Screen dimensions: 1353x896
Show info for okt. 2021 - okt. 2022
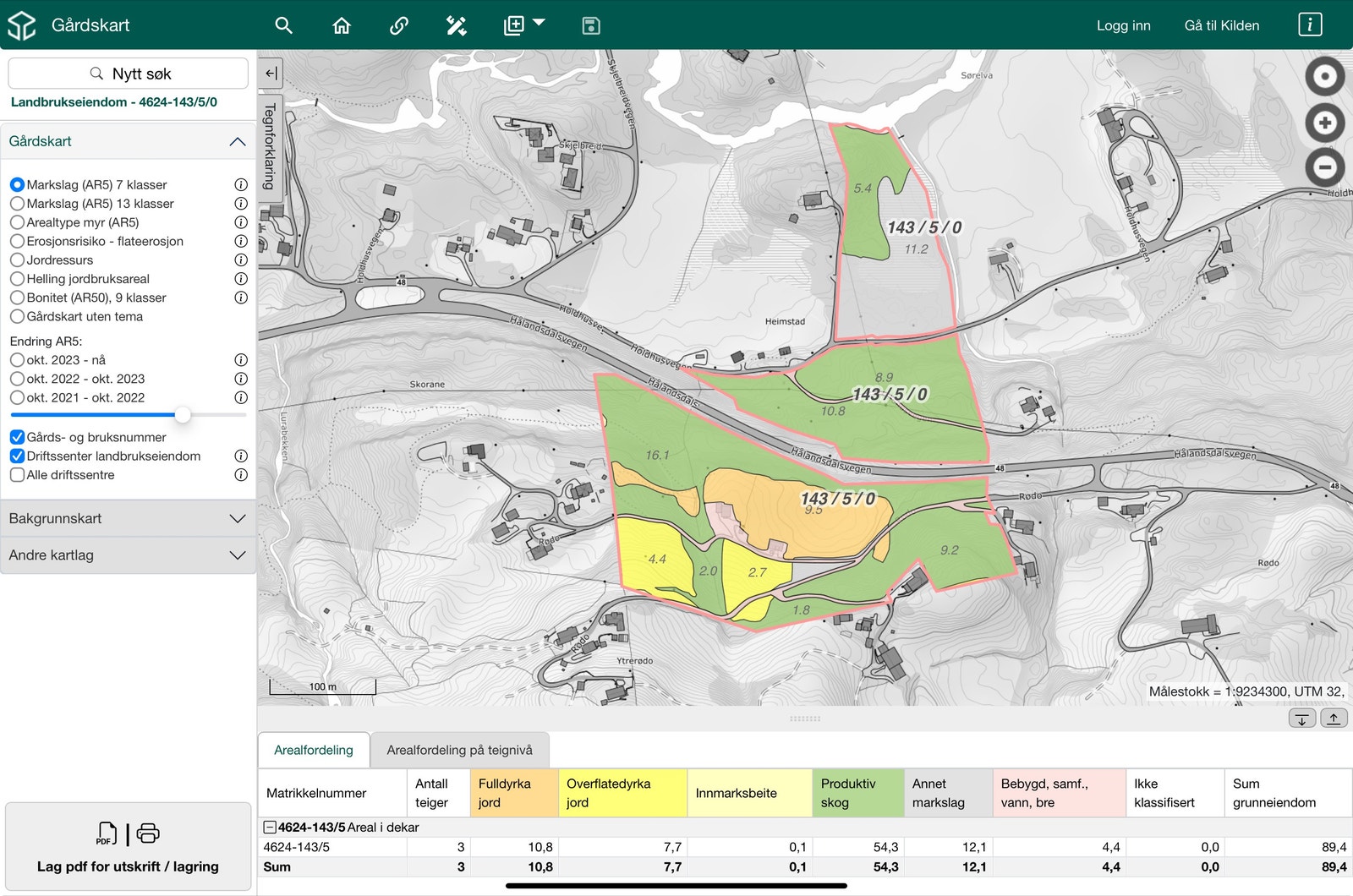pos(241,397)
